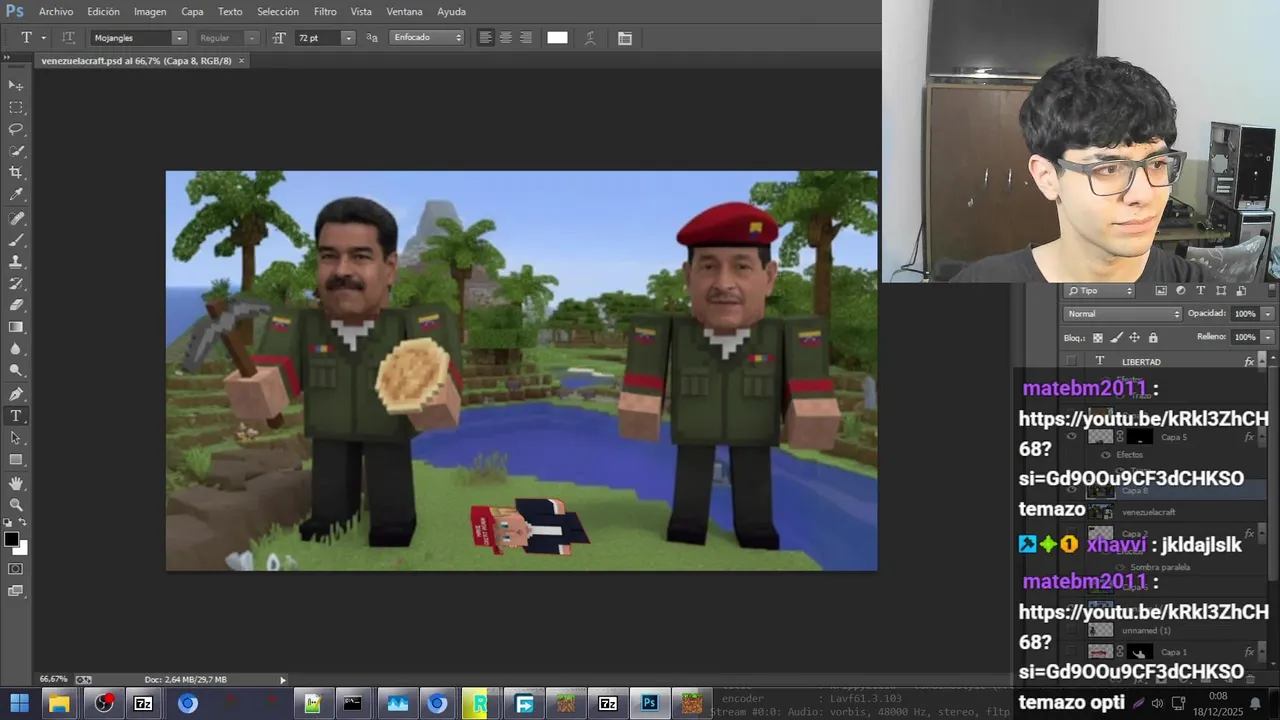The image size is (1280, 720).
Task: Close the venezuelacraft.psd document tab
Action: click(x=241, y=61)
